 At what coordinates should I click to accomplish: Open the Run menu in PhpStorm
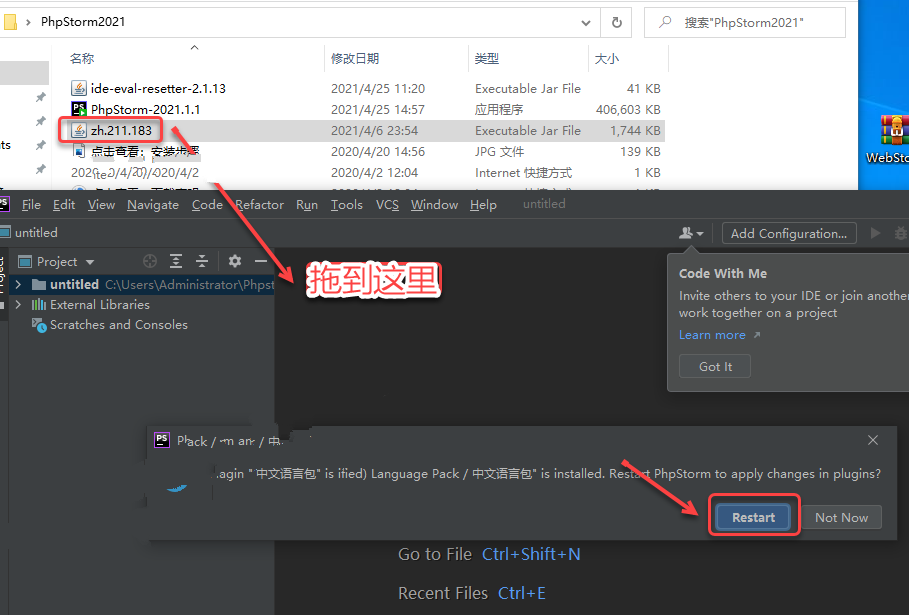(307, 205)
